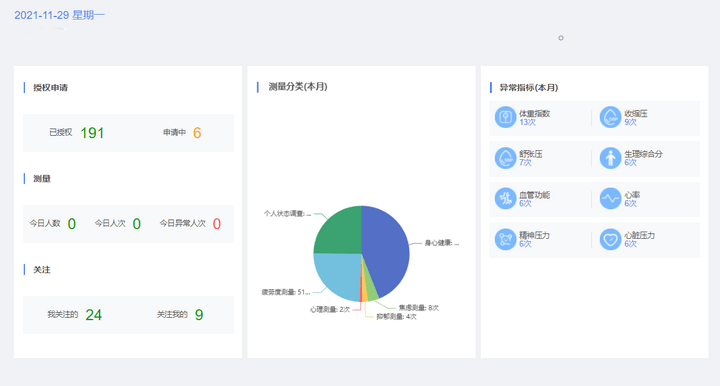Click the 舒张压 droplet icon

pos(505,158)
